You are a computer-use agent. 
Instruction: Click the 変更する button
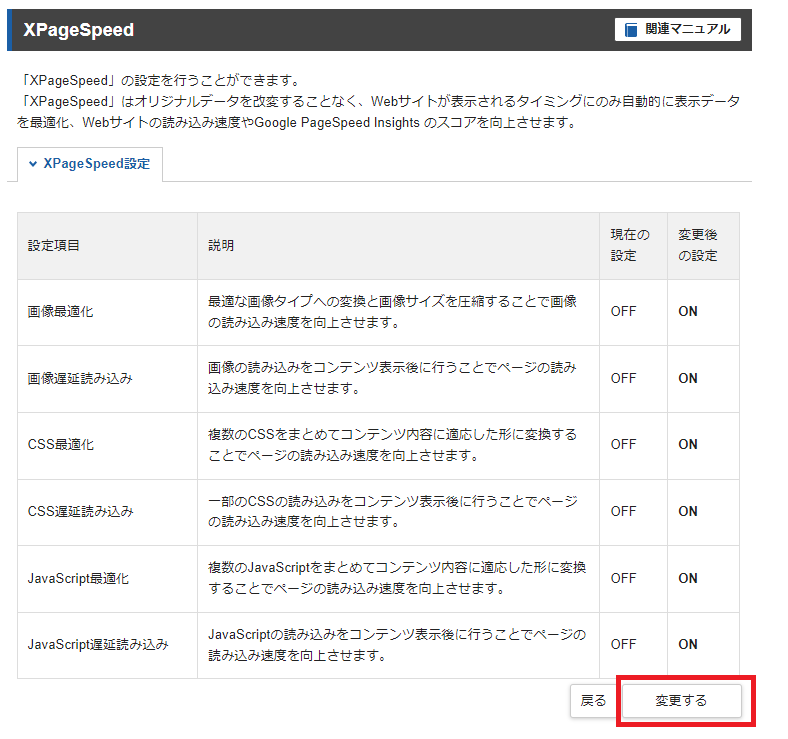pos(681,700)
